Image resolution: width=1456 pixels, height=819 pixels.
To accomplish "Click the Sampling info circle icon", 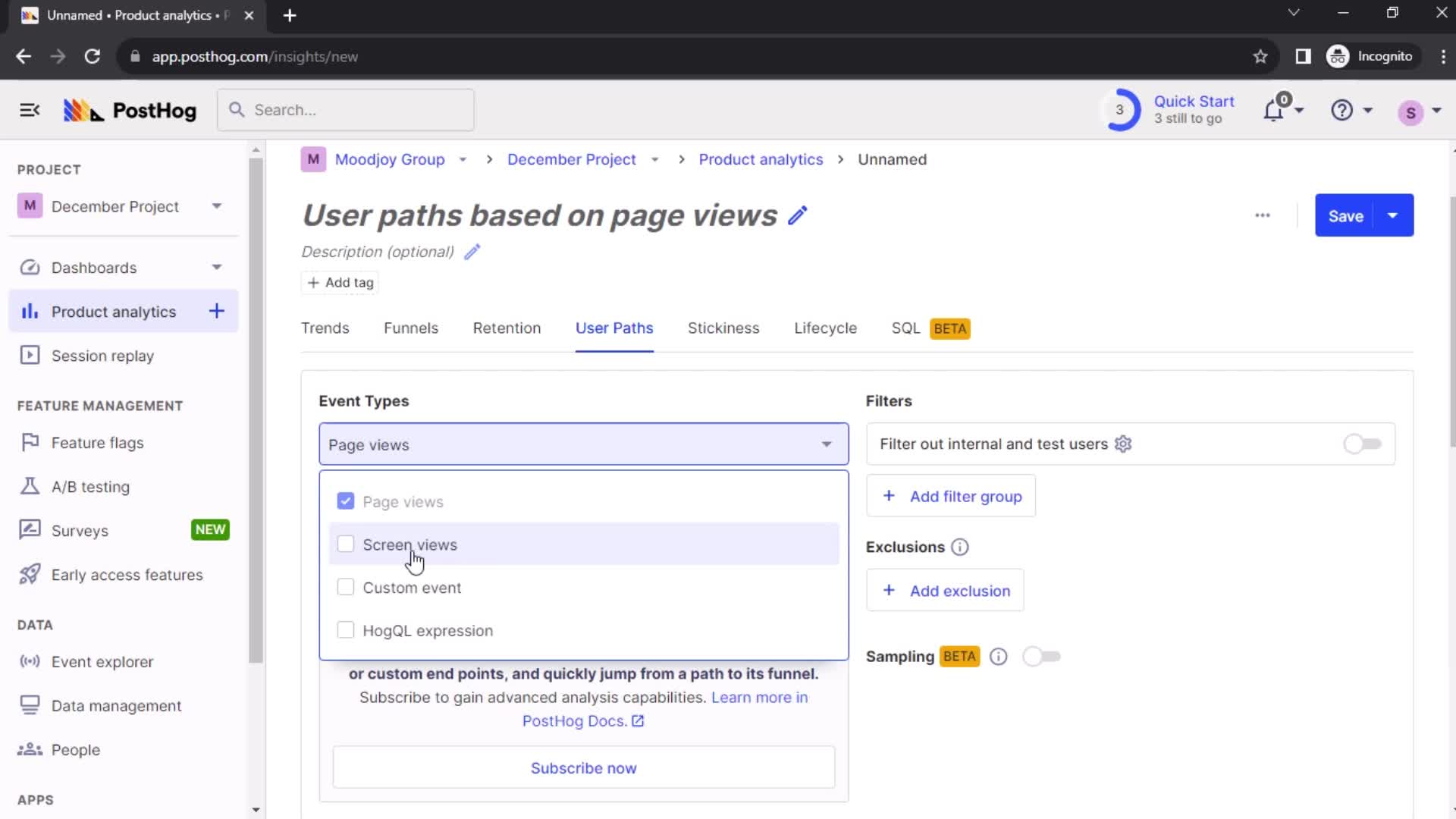I will [x=998, y=656].
